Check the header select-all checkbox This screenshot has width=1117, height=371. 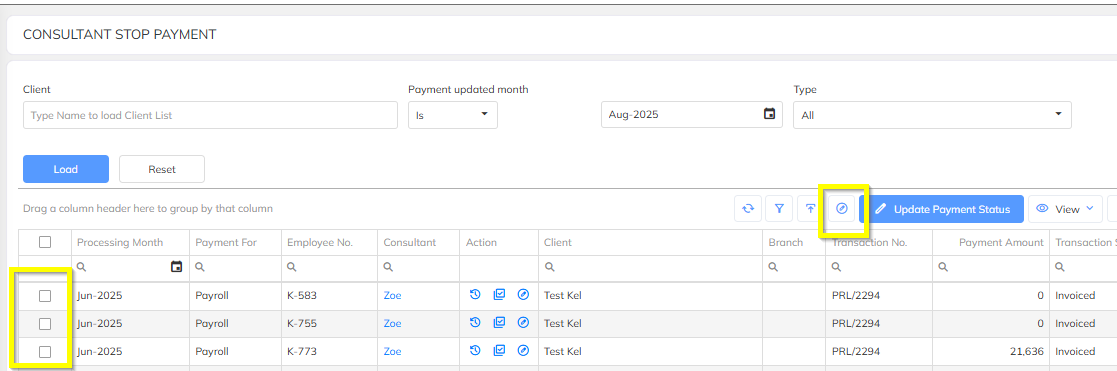coord(45,242)
